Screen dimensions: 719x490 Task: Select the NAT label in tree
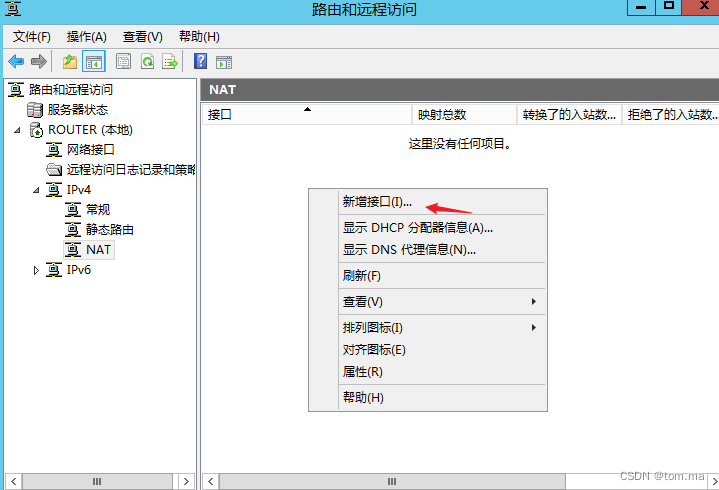point(99,250)
